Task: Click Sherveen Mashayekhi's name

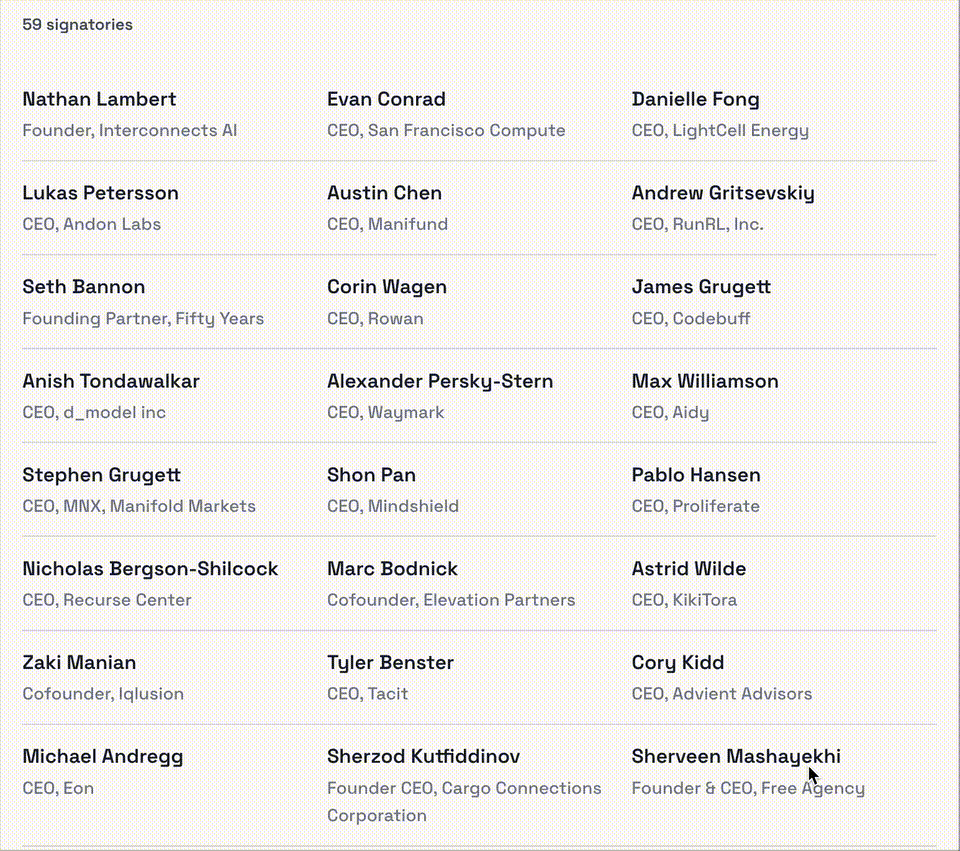Action: (x=735, y=756)
